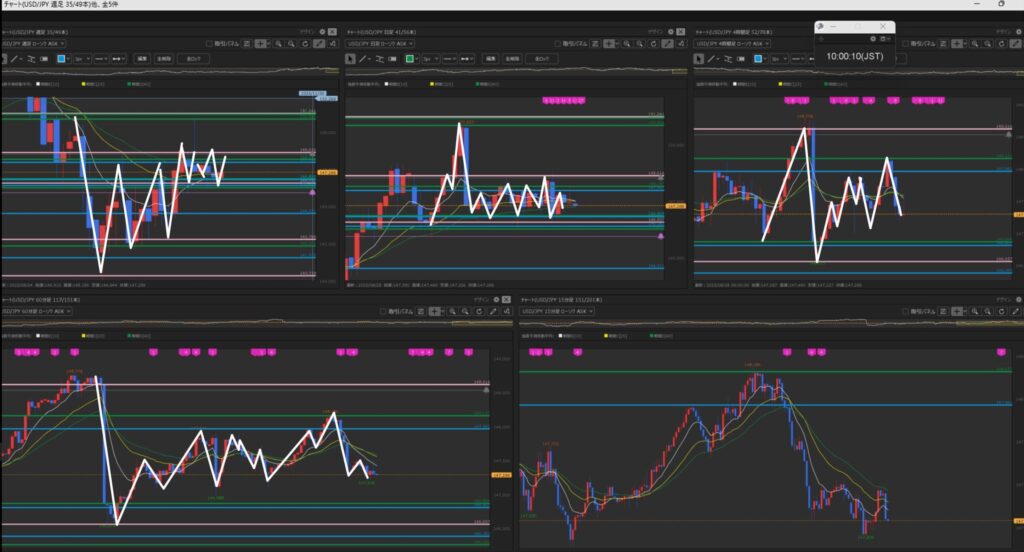Open arrow end style dropdown in weekly chart
The height and width of the screenshot is (552, 1024).
coord(118,59)
